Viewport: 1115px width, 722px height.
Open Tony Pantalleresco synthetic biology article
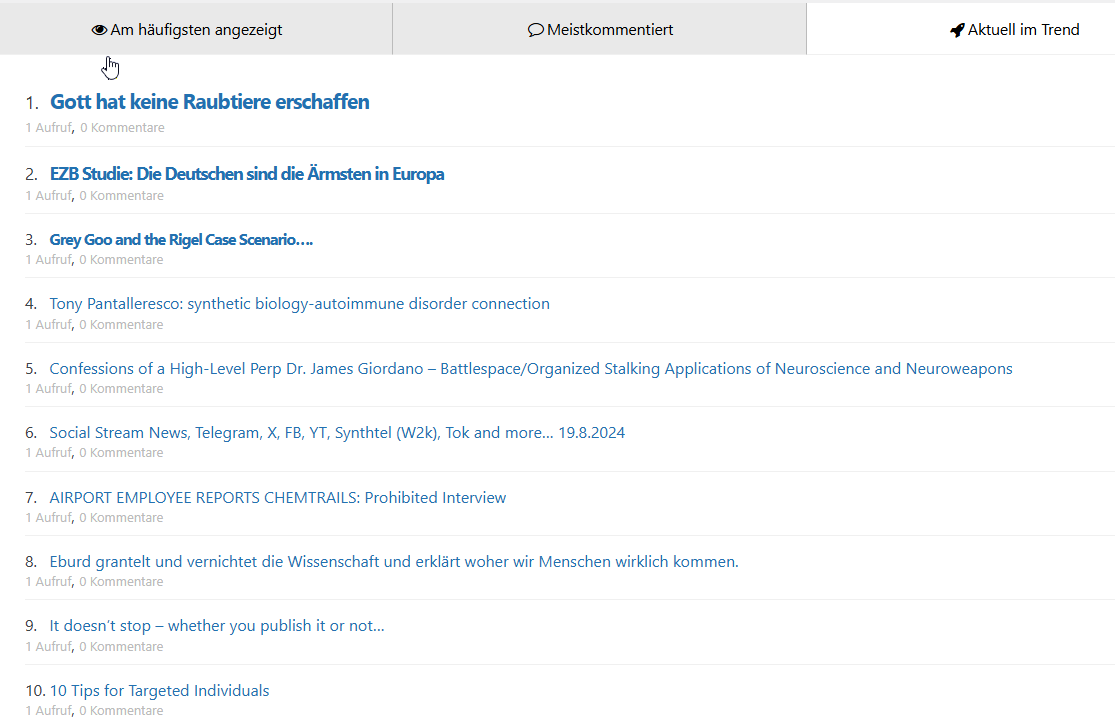coord(299,304)
